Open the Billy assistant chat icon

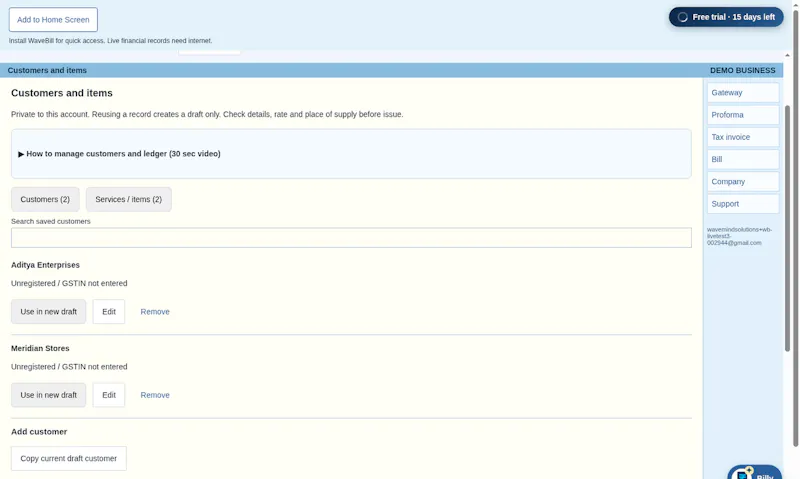755,473
